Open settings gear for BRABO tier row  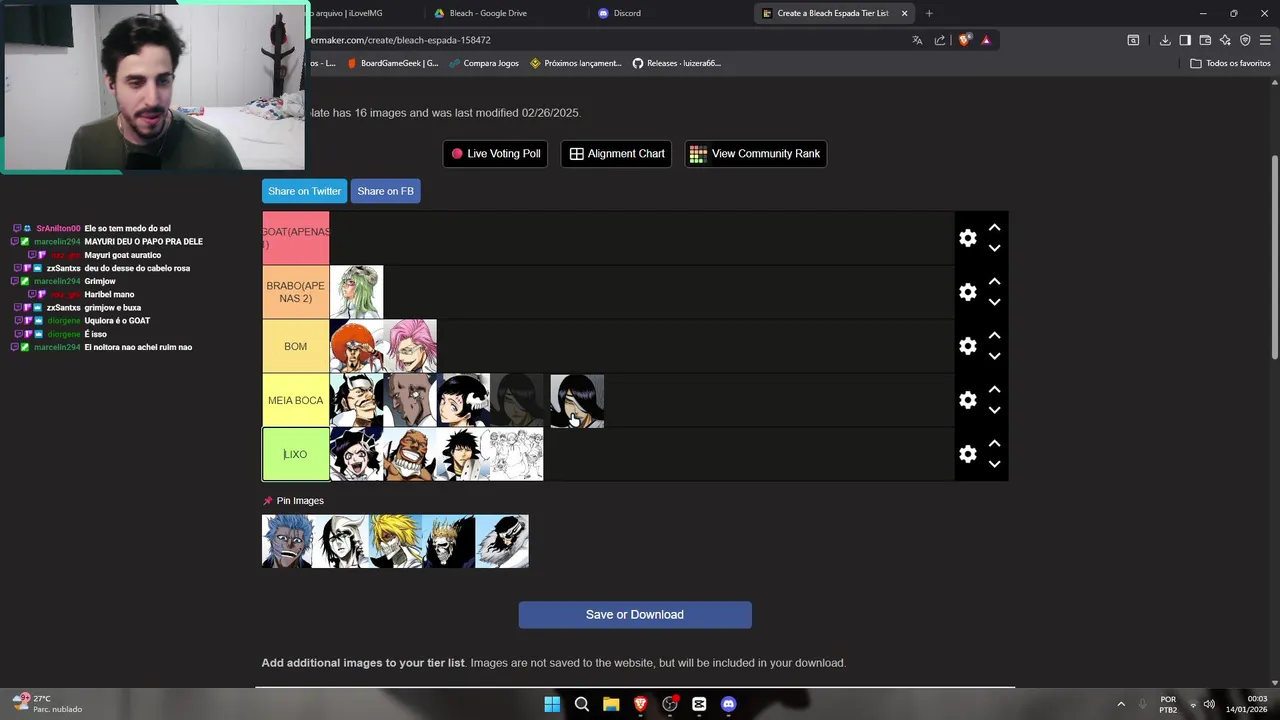click(x=967, y=292)
